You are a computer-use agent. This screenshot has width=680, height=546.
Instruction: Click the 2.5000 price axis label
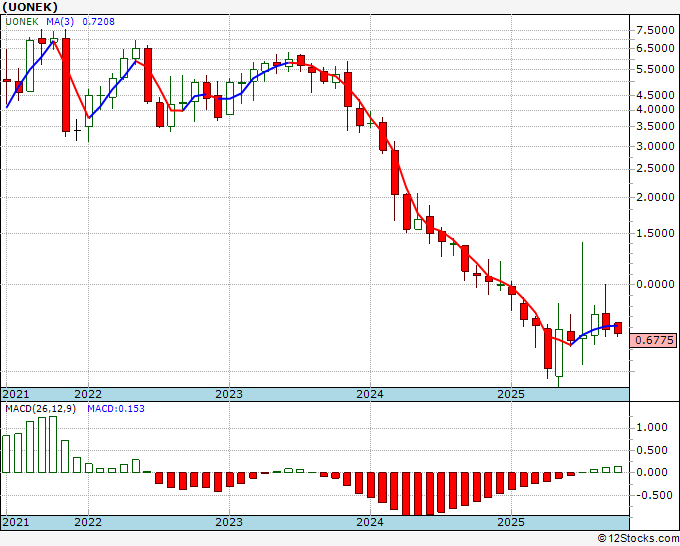pos(655,168)
